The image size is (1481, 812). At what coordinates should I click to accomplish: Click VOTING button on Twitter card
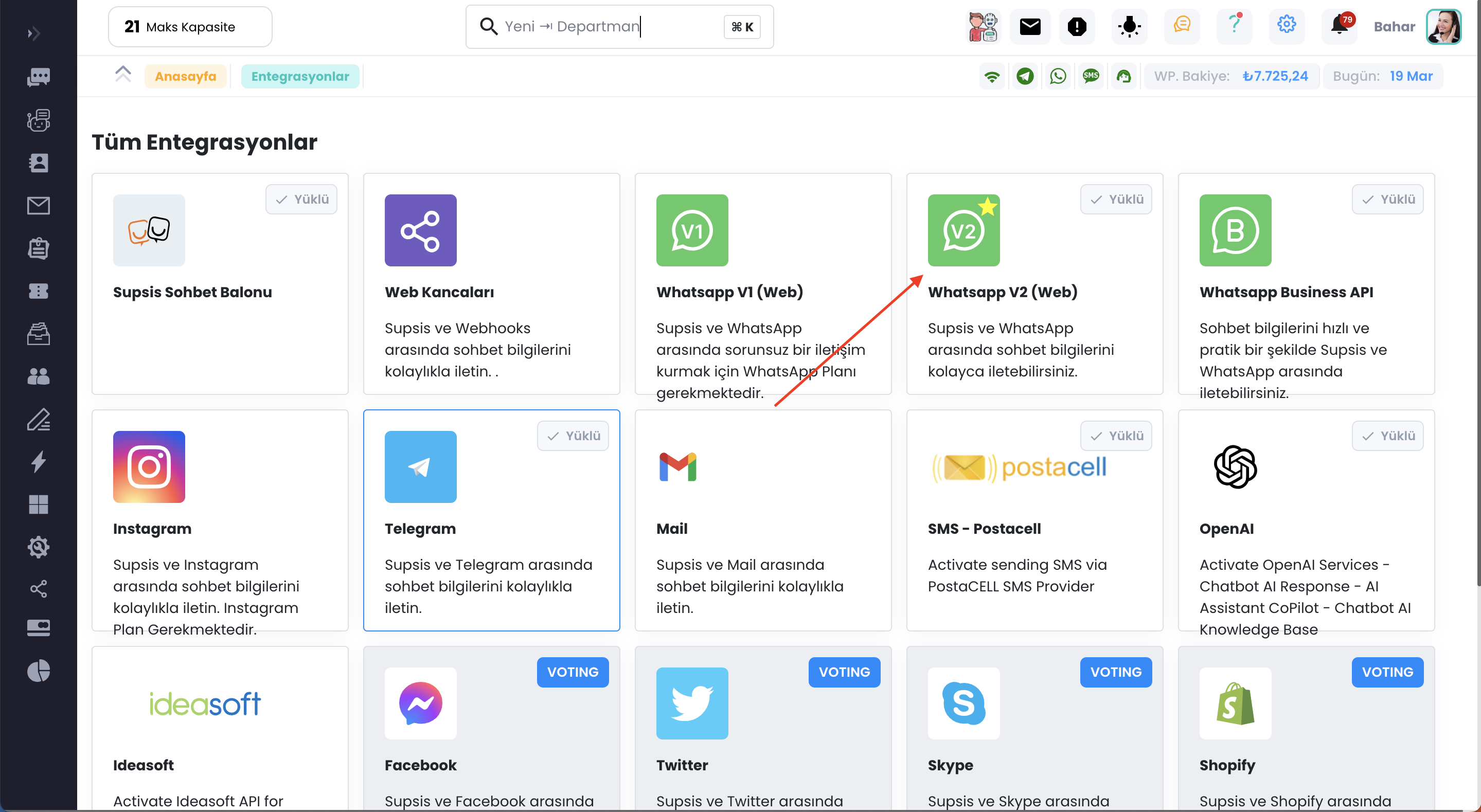click(x=844, y=672)
